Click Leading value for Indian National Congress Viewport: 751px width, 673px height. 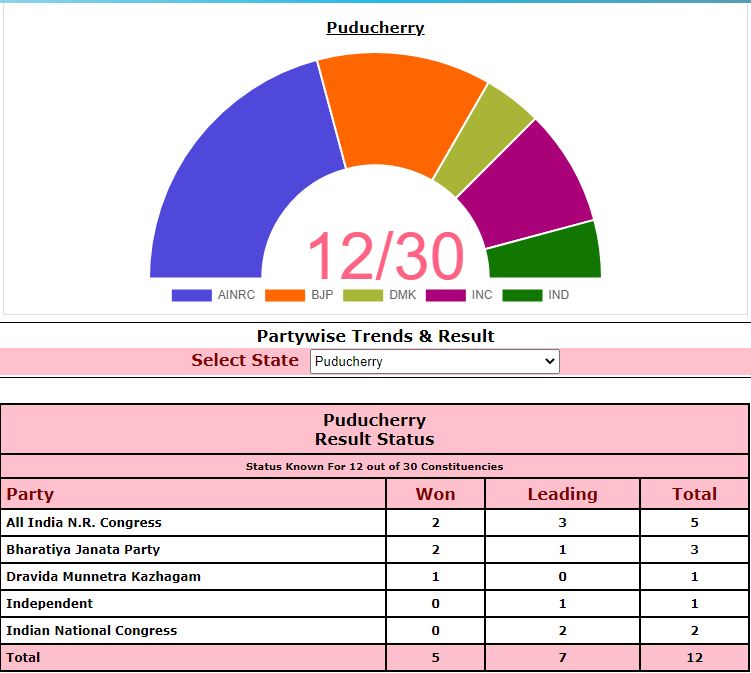click(x=562, y=630)
